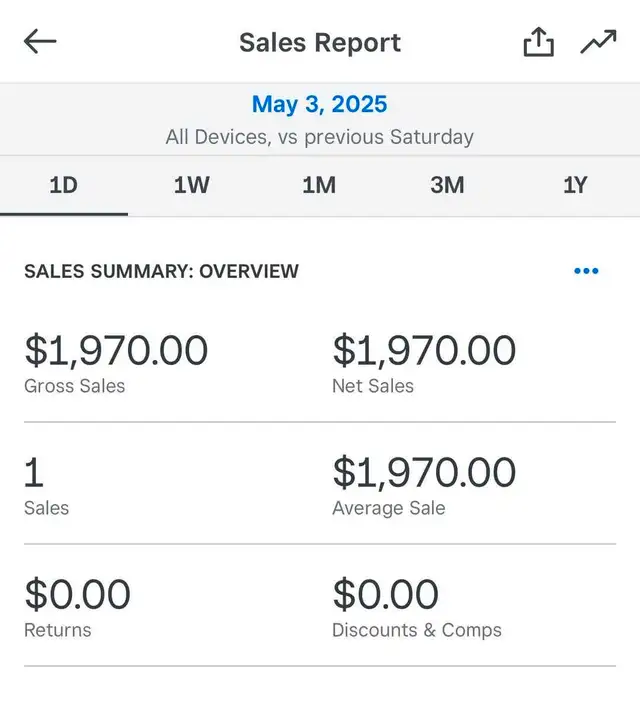The width and height of the screenshot is (640, 701).
Task: Tap the Gross Sales $1,970.00 figure
Action: 116,350
